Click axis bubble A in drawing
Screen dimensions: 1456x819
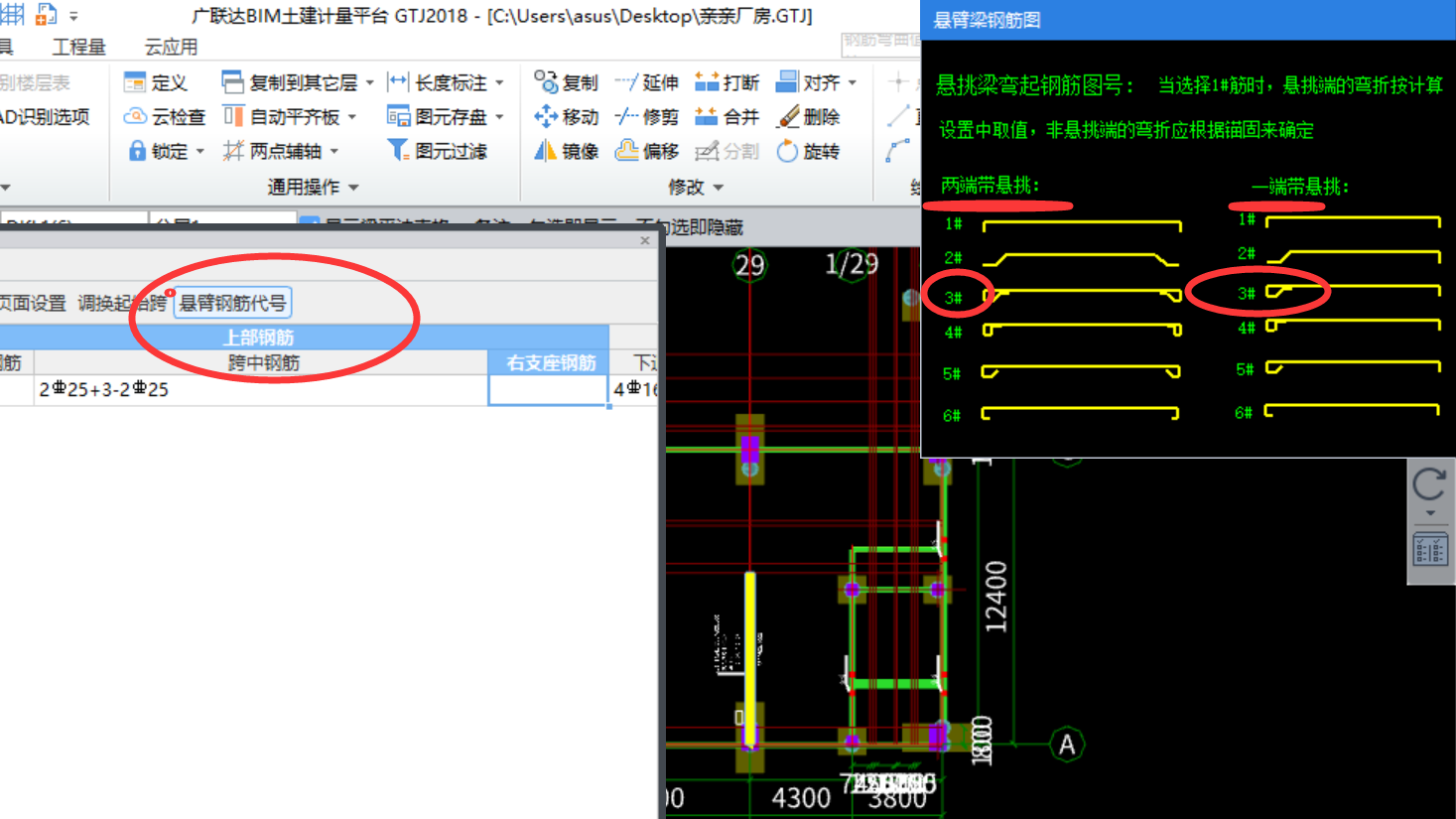click(x=1067, y=744)
